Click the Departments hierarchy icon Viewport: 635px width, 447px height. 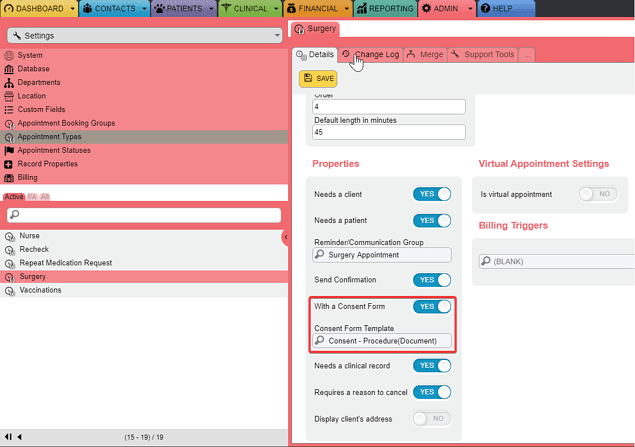pyautogui.click(x=9, y=83)
